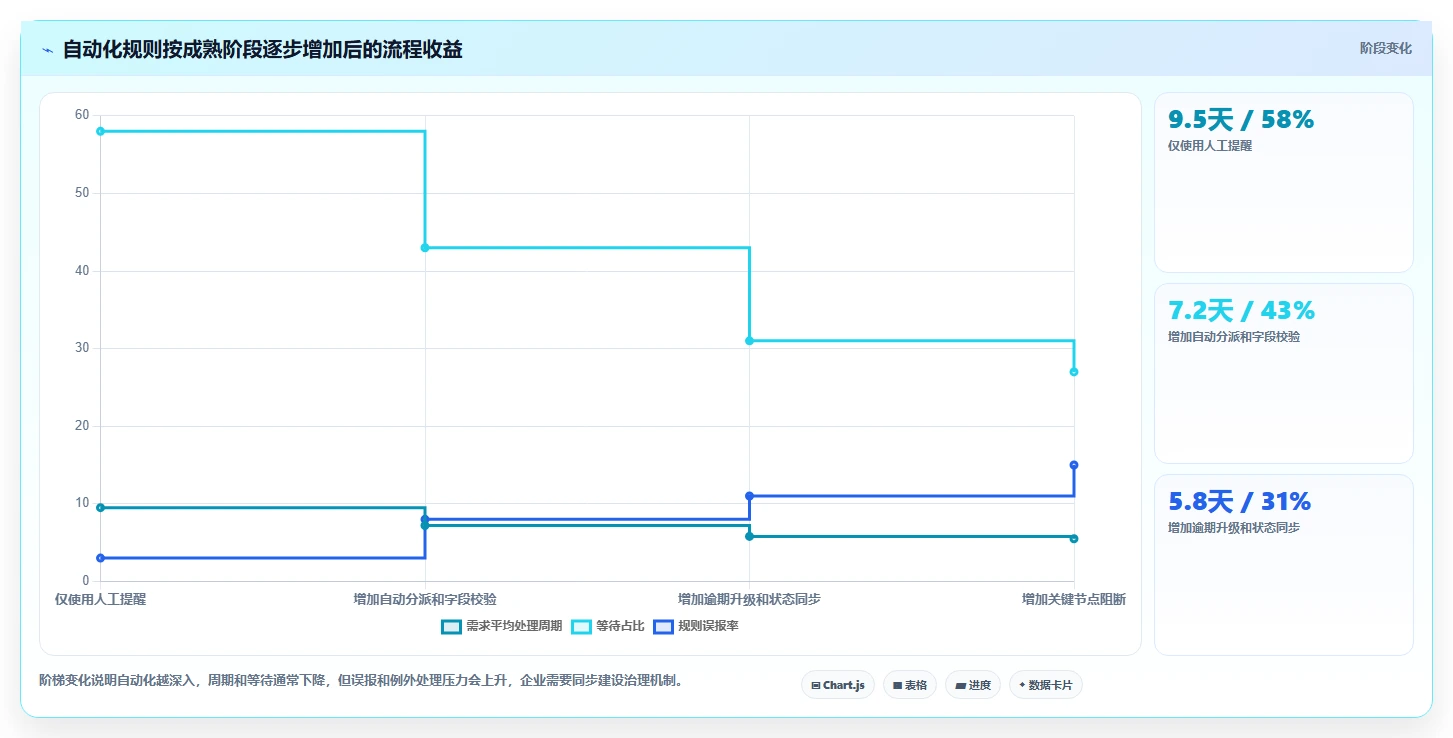Viewport: 1453px width, 738px height.
Task: Open the 5.8天 / 31% data card
Action: 1284,565
